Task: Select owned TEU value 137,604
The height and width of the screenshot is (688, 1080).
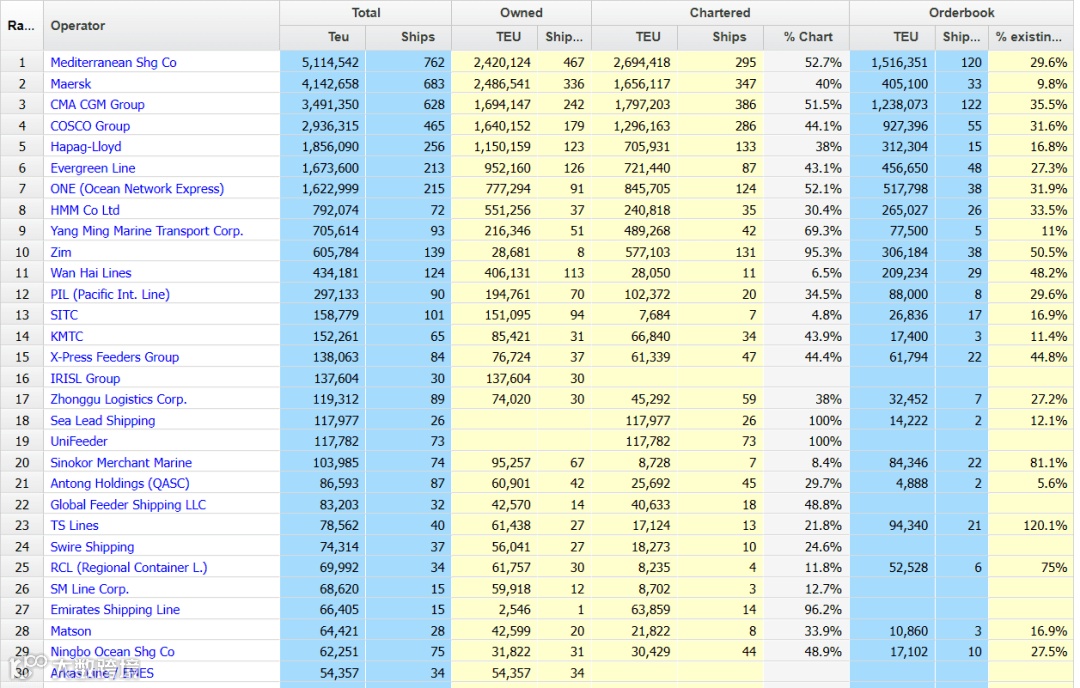Action: coord(508,378)
